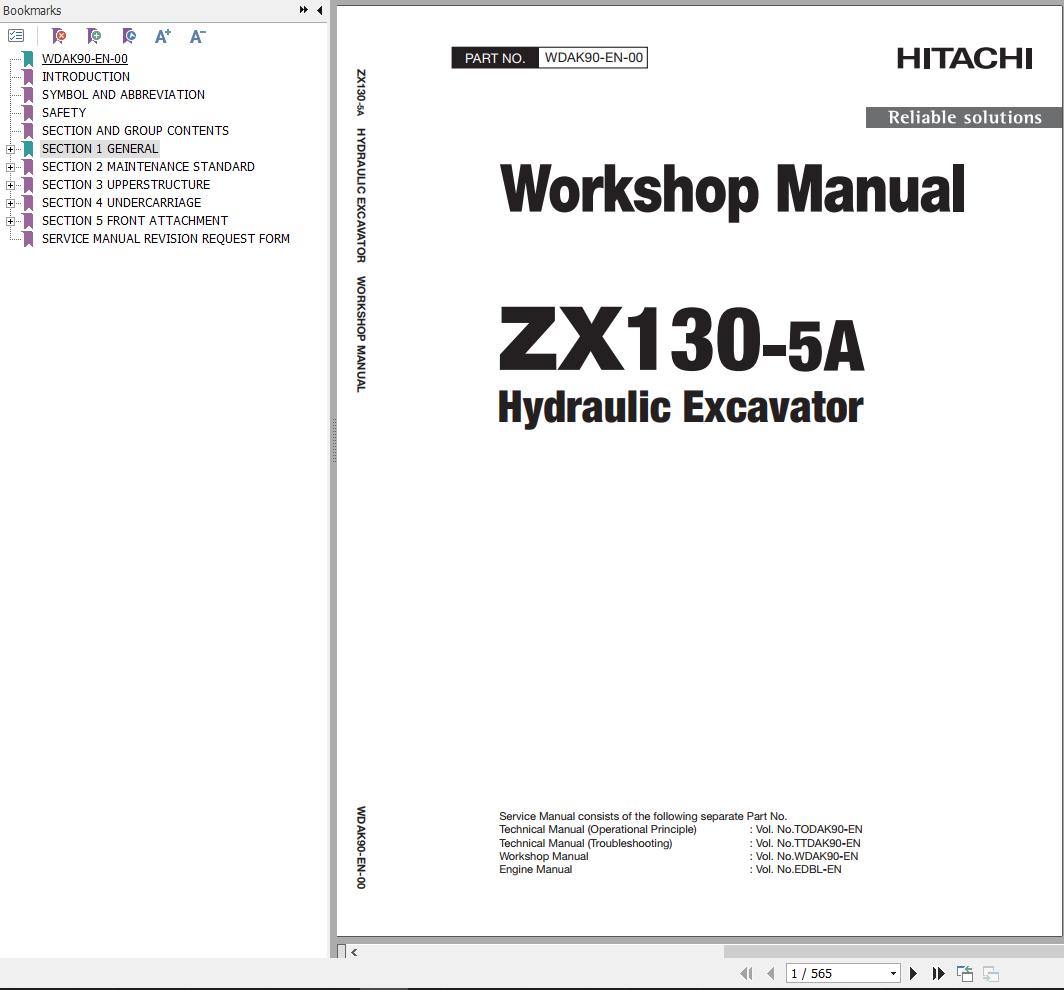Click Technical Manual (Troubleshooting) line

[586, 843]
